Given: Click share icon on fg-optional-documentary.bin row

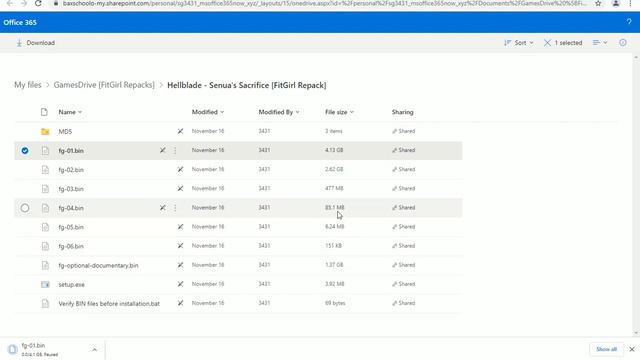Looking at the screenshot, I should 180,265.
